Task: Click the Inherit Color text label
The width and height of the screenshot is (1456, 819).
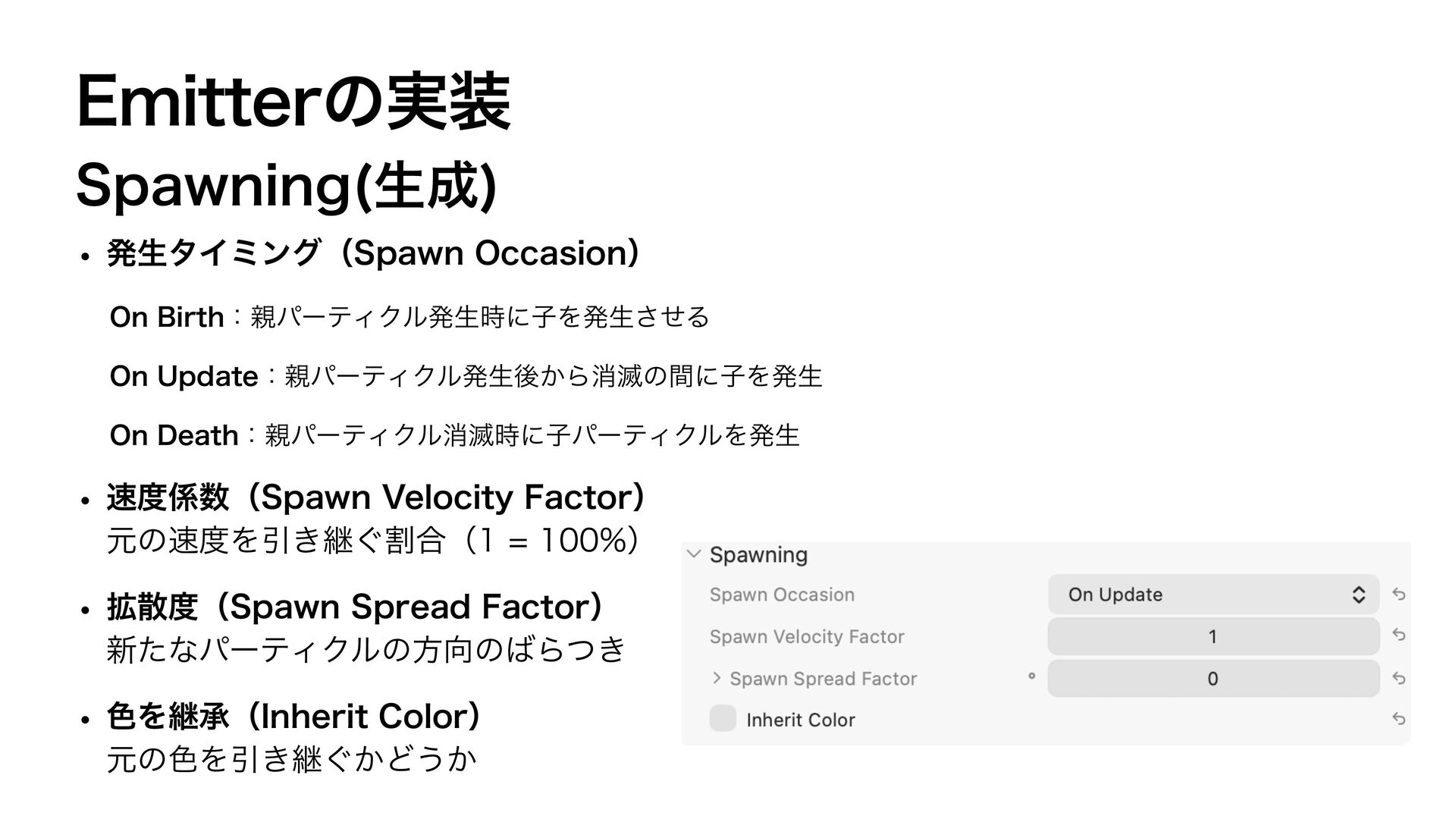Action: [x=801, y=720]
